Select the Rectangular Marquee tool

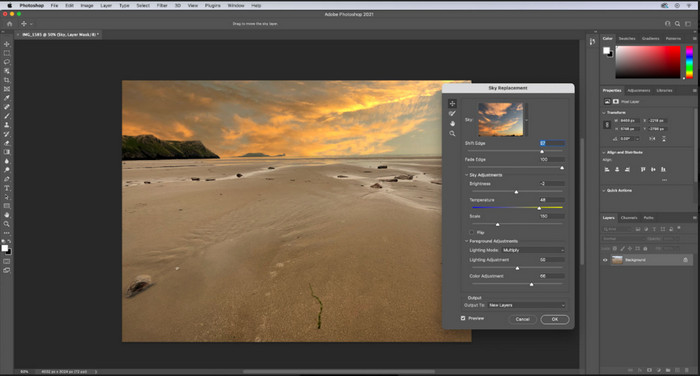click(7, 53)
